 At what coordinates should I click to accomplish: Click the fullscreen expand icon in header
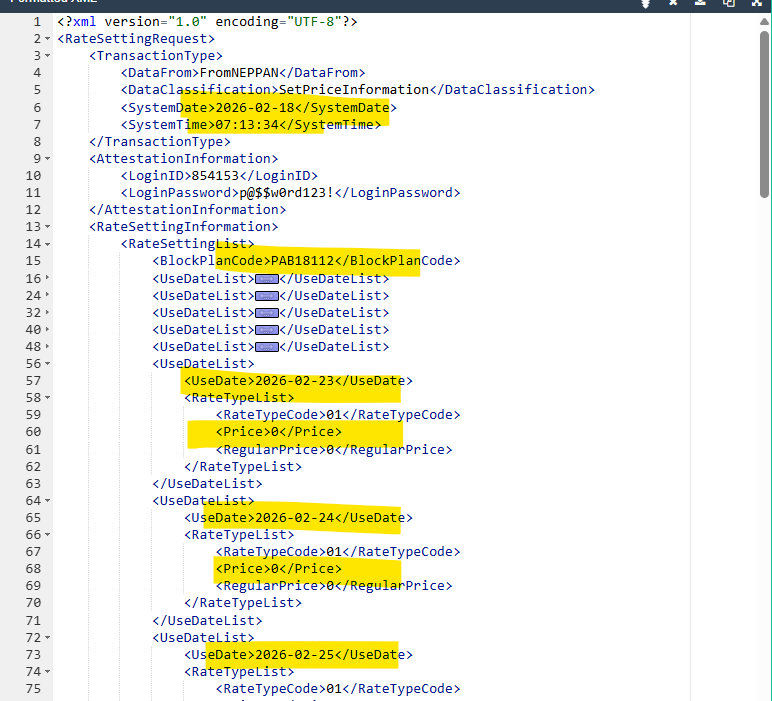757,2
